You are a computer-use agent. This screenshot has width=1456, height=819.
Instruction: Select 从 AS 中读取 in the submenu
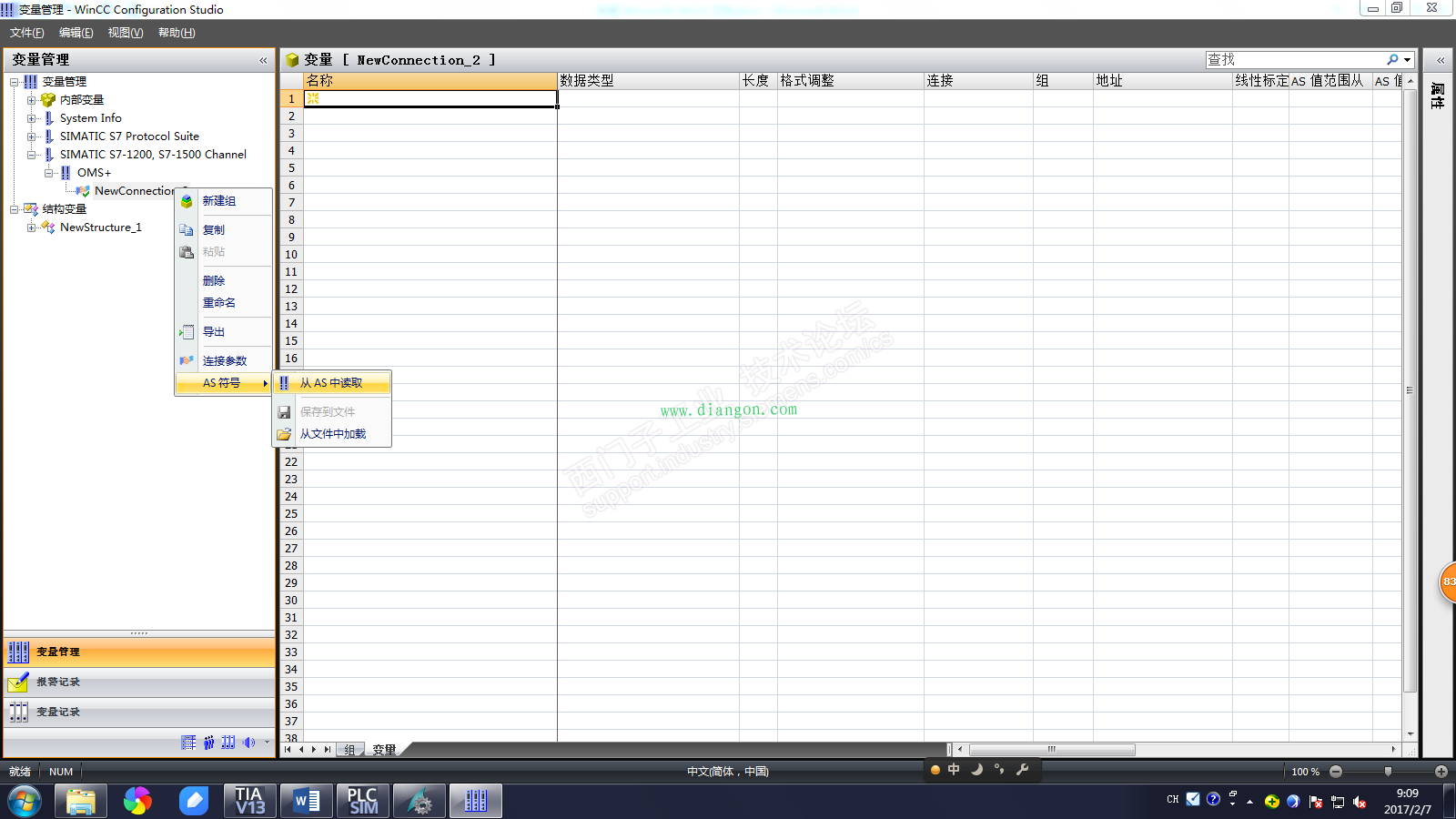tap(331, 383)
